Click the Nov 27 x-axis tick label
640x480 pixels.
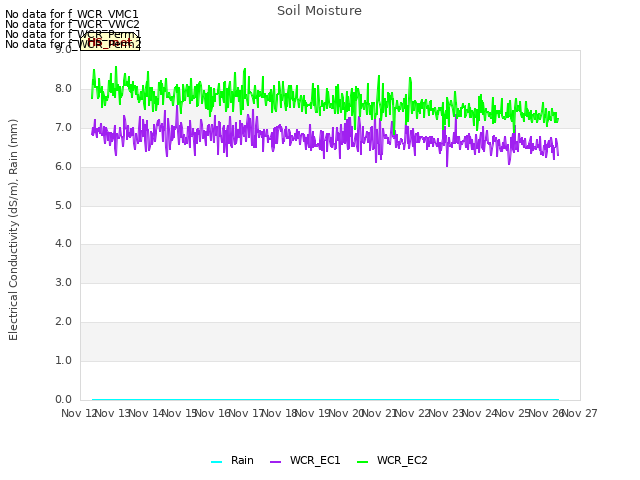pos(580,413)
